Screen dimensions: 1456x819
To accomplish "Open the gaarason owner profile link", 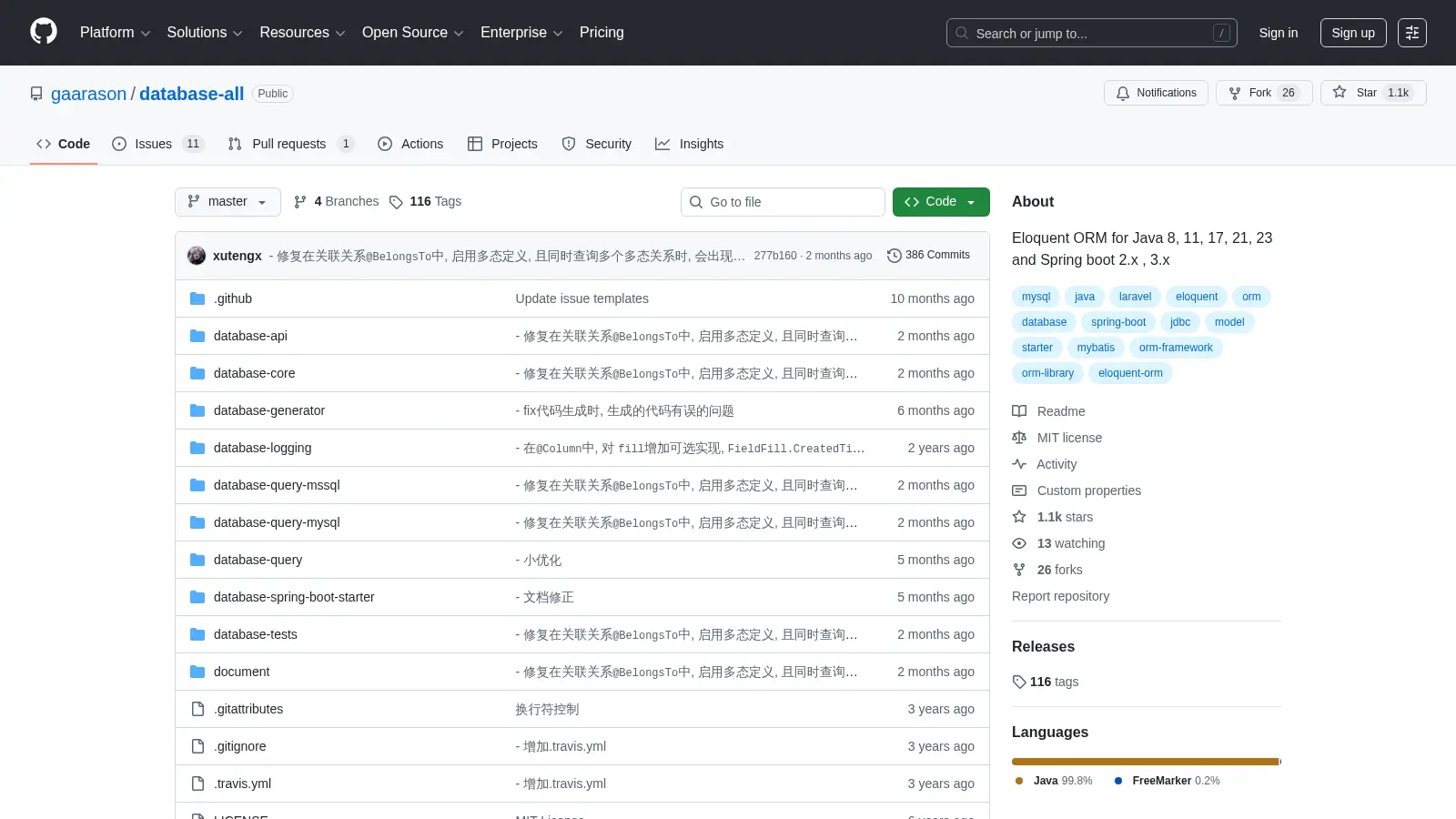I will (89, 94).
